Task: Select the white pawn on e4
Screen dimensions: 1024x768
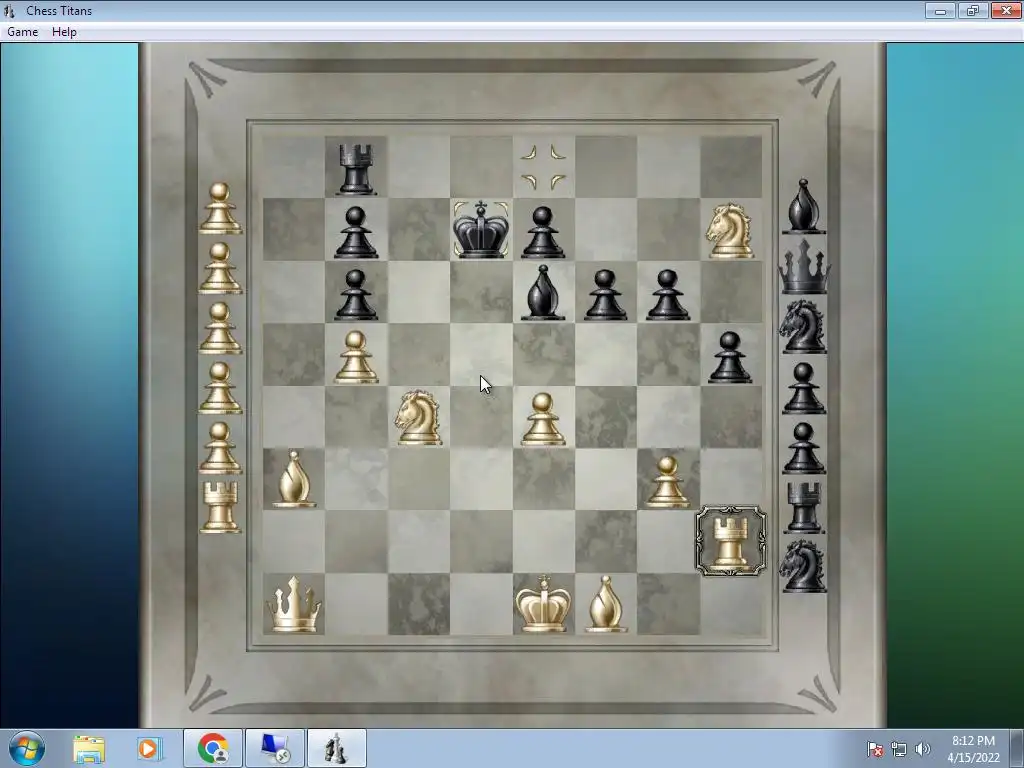Action: pos(543,419)
